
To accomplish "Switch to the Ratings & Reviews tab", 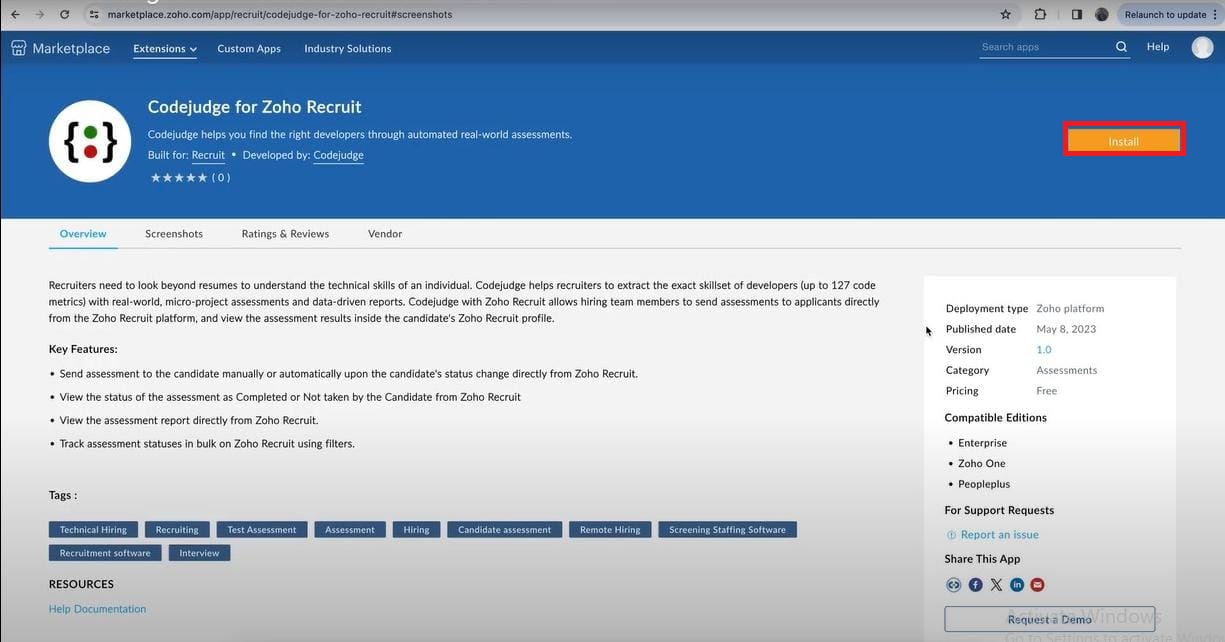I will coord(285,234).
